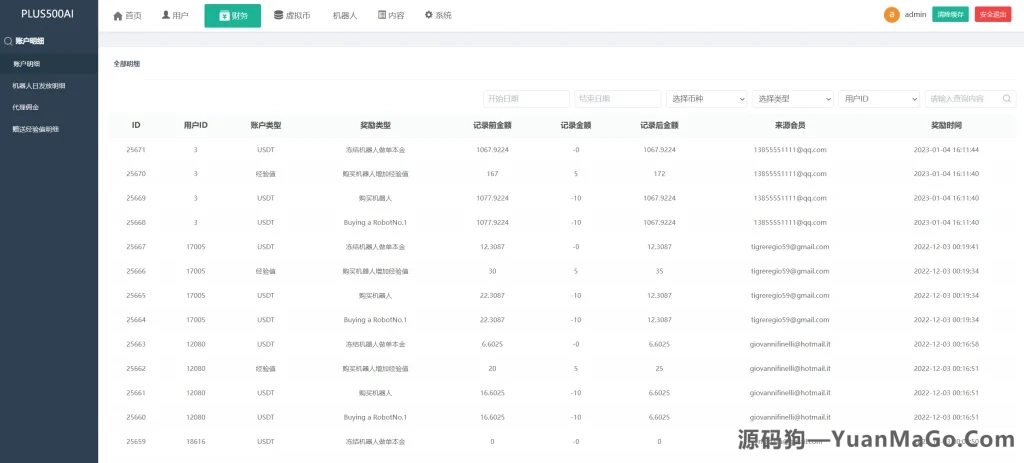Viewport: 1024px width, 463px height.
Task: Click the 记录前金额 column header
Action: (x=492, y=125)
